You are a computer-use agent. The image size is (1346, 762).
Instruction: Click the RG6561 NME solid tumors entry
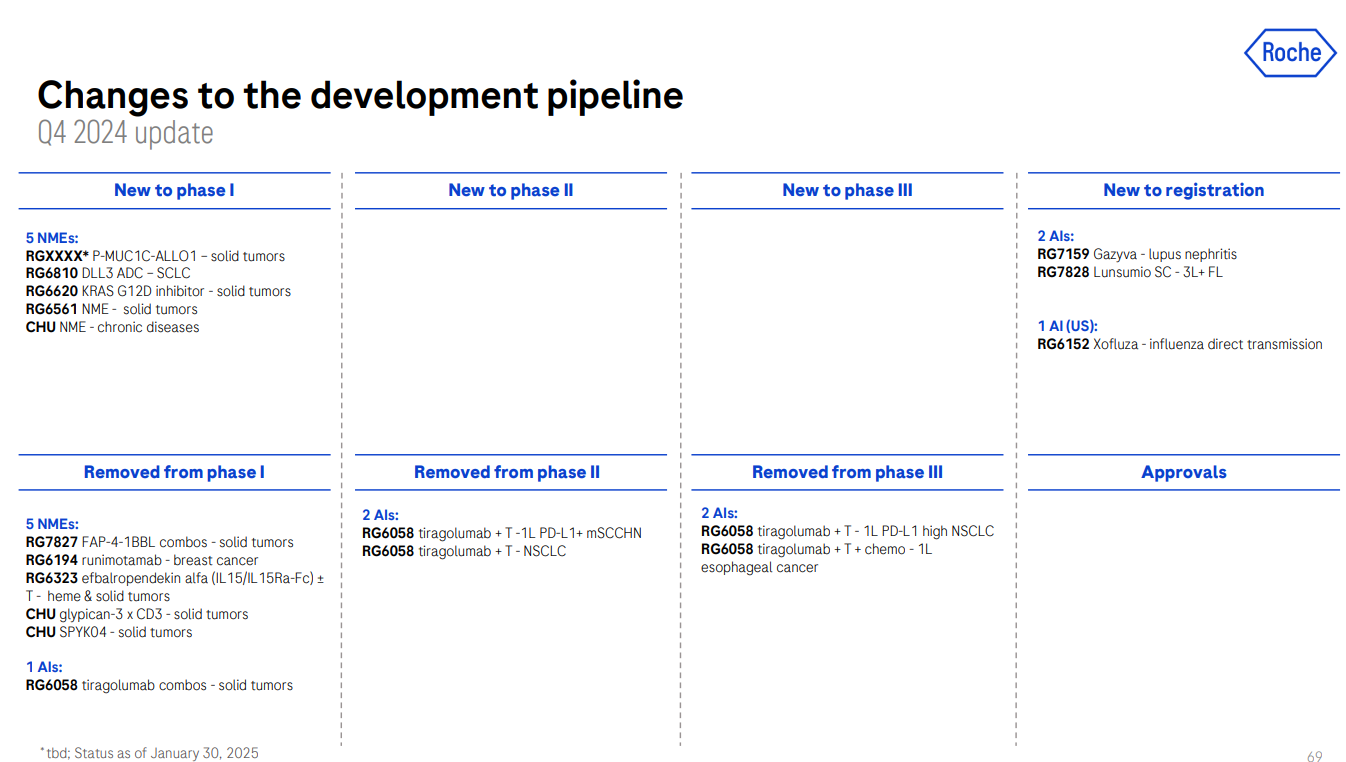(x=112, y=309)
